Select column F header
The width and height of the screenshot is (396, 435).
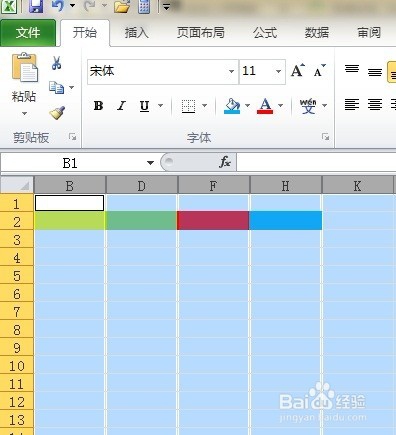tap(214, 186)
